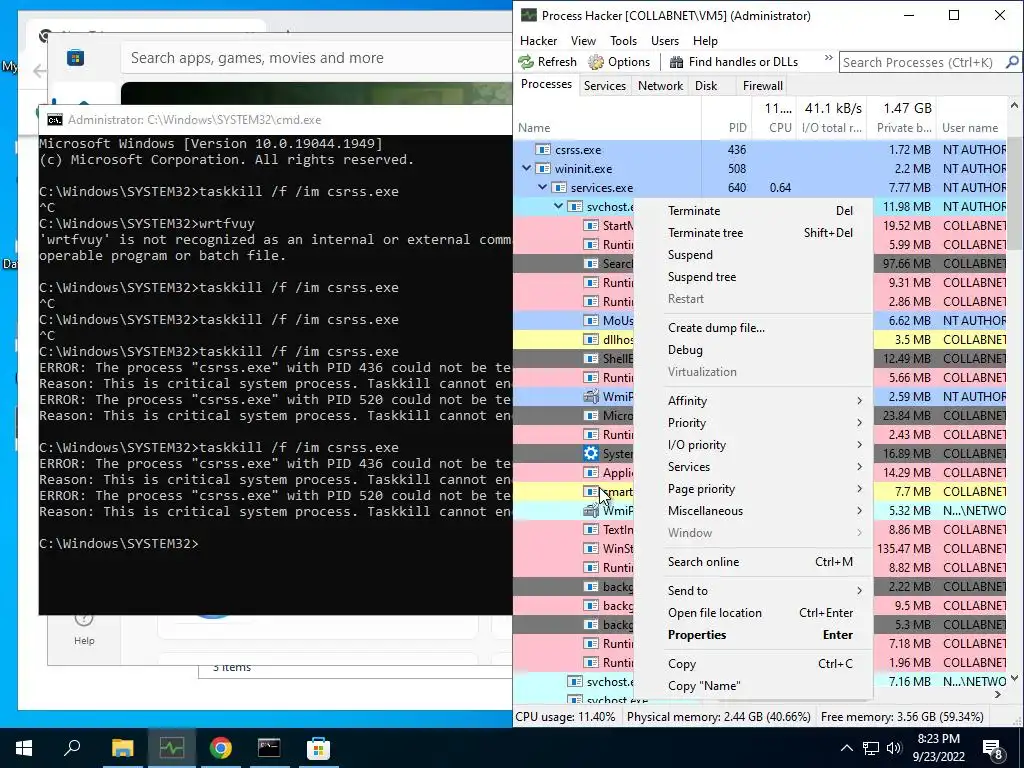Open File Explorer from the taskbar
This screenshot has height=768, width=1024.
coord(122,748)
